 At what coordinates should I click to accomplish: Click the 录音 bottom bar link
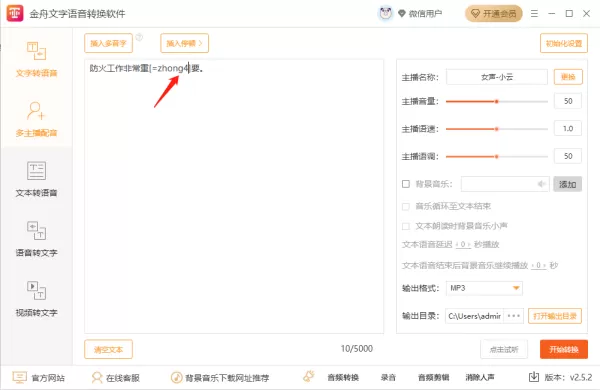[x=388, y=378]
